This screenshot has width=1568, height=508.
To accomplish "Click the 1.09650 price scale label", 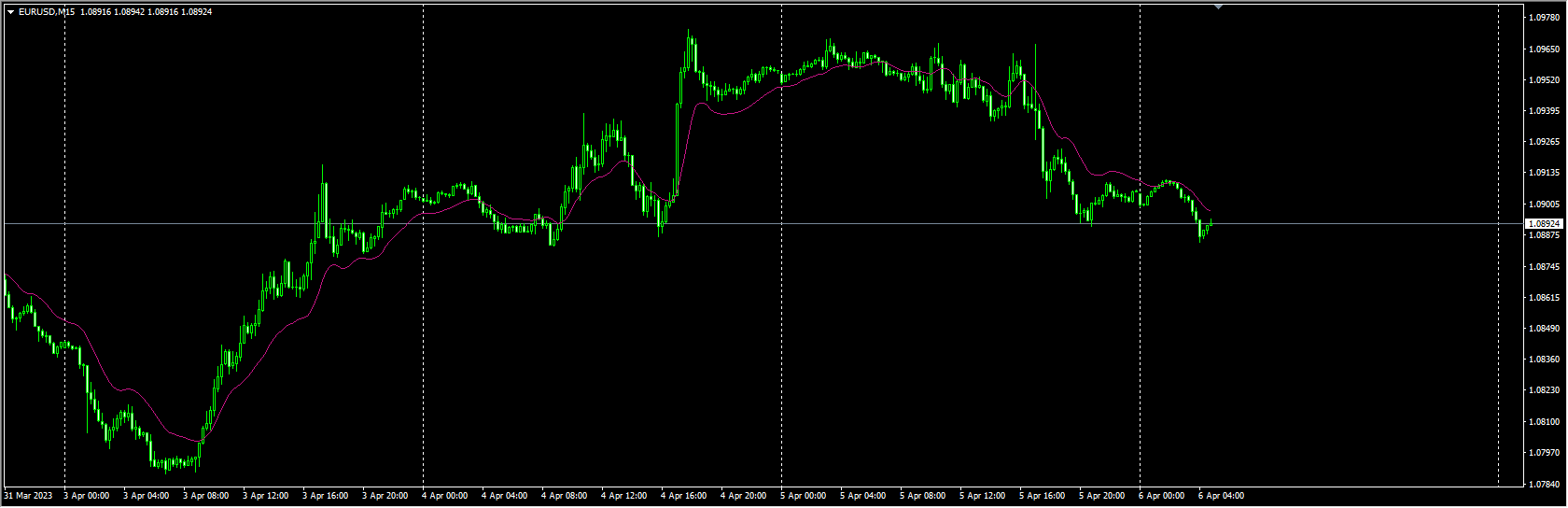I will (1546, 49).
